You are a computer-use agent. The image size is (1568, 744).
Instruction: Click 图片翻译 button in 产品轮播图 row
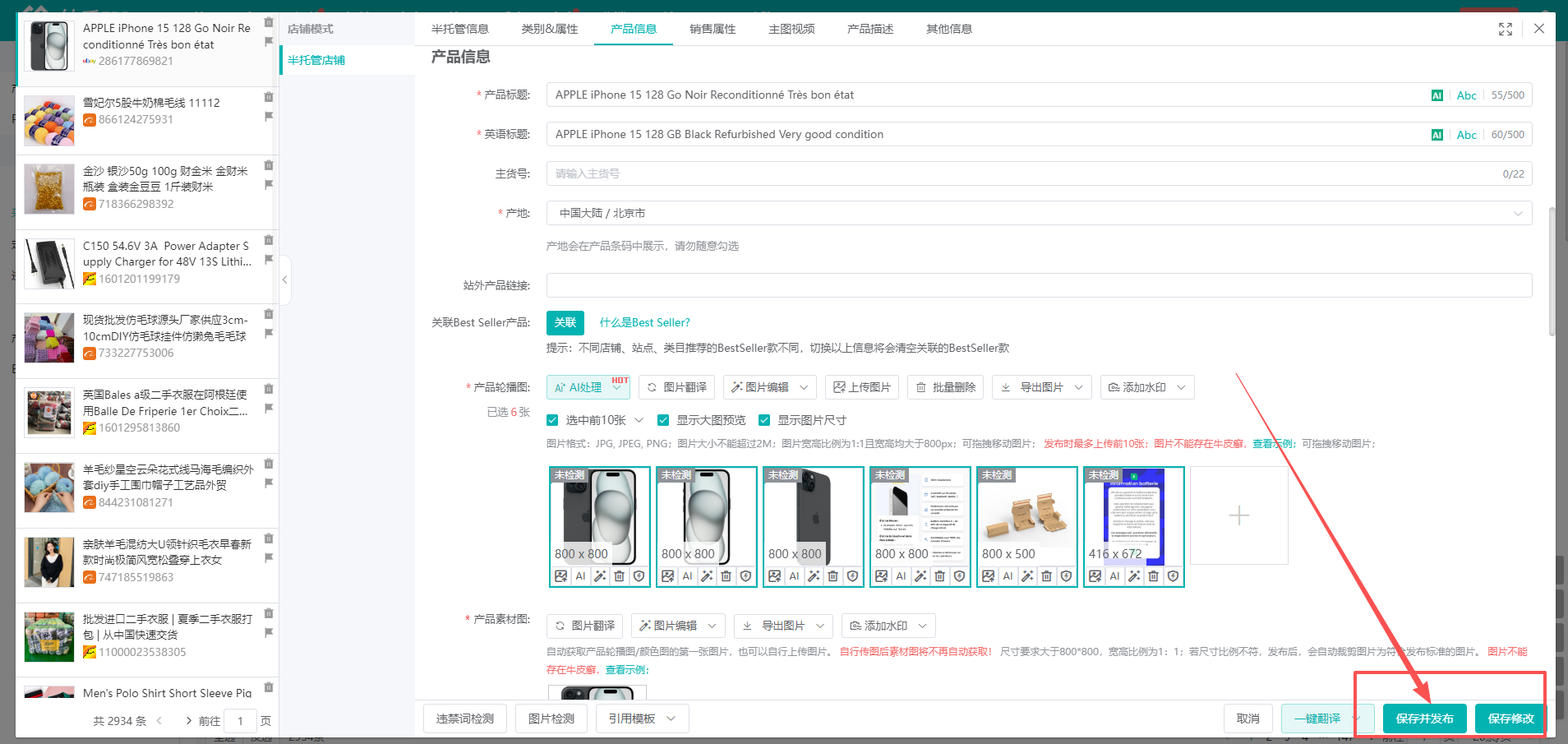(677, 387)
